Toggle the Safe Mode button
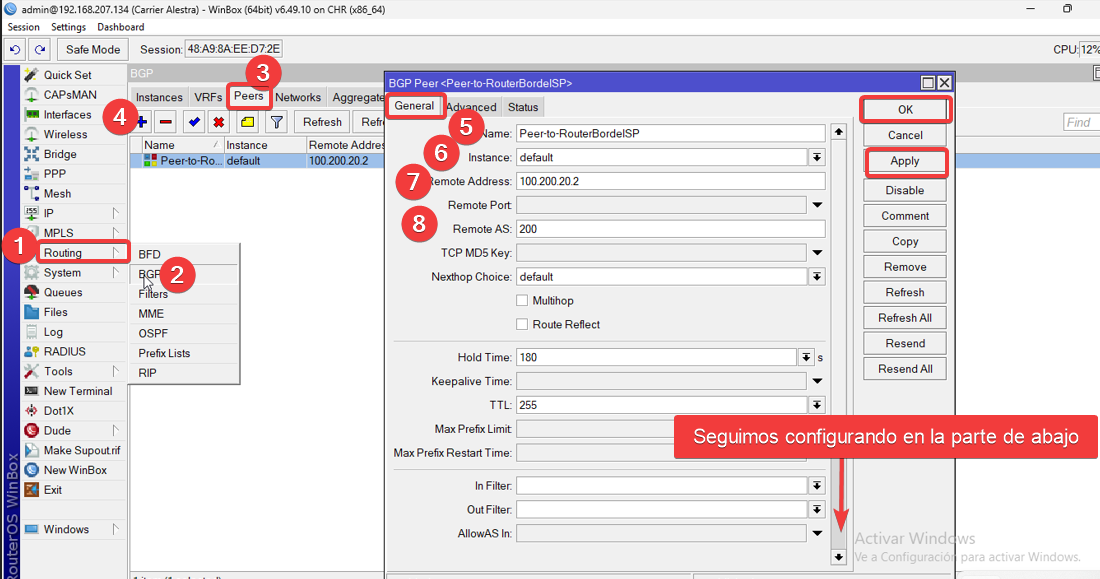Screen dimensions: 1100x579 coord(92,49)
